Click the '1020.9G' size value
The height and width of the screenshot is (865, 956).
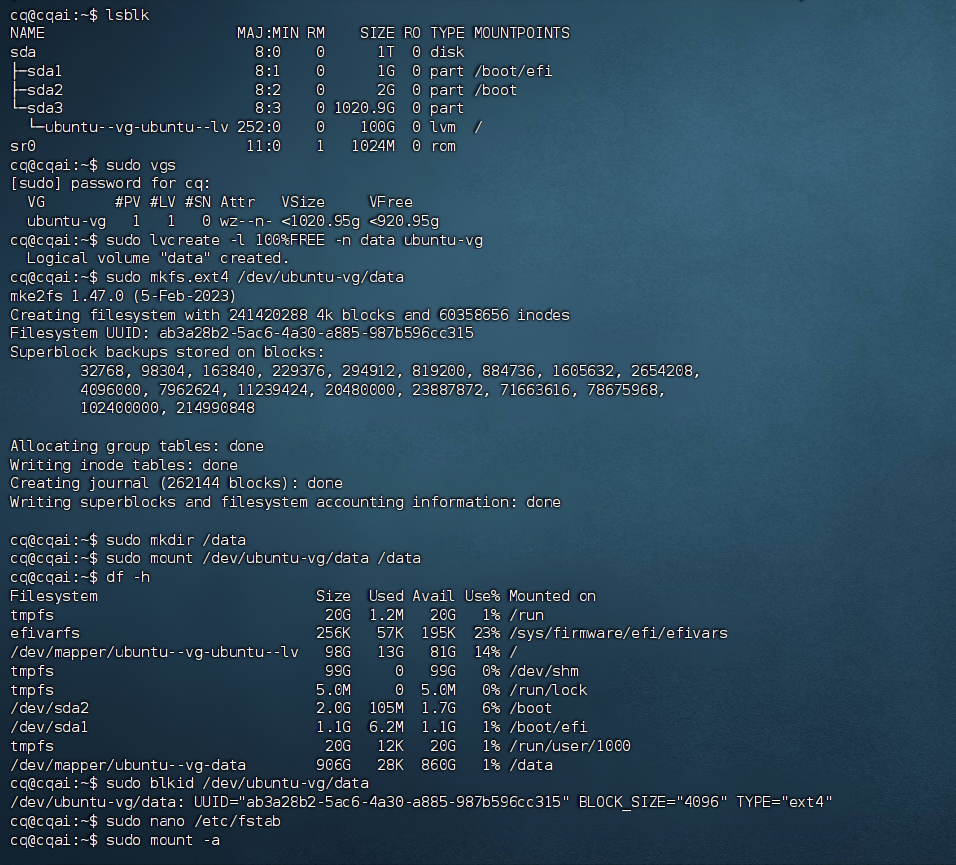[365, 109]
